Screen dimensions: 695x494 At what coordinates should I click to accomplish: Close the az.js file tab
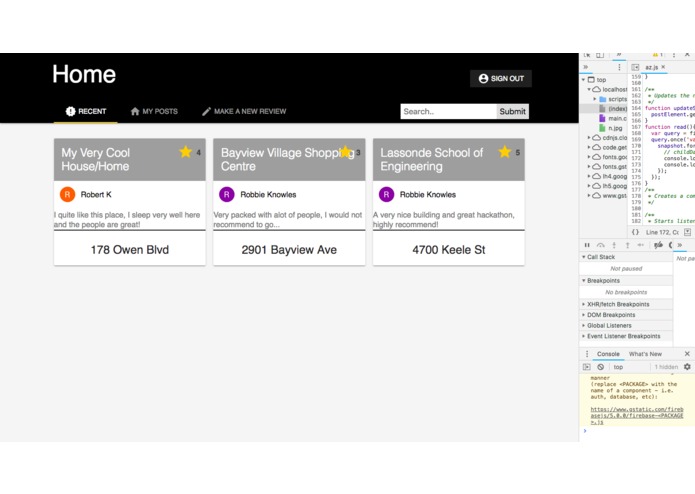[x=663, y=67]
